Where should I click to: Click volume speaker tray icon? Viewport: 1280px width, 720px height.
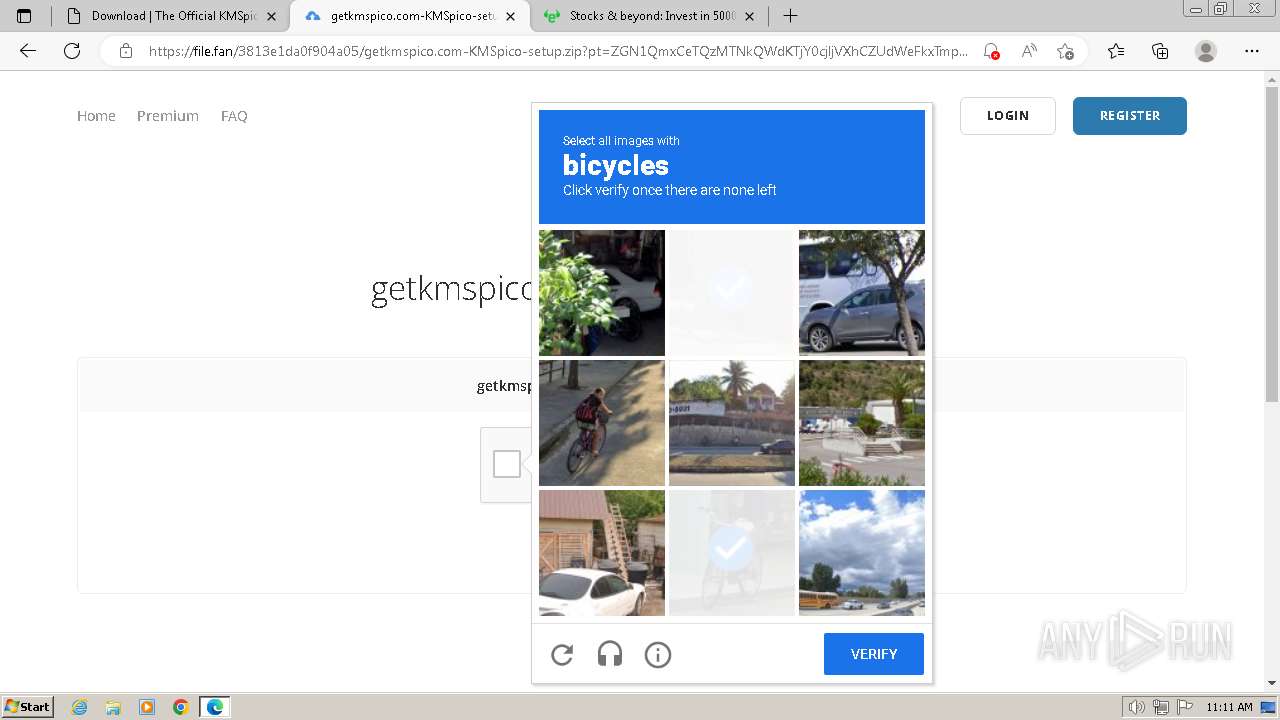(x=1136, y=707)
